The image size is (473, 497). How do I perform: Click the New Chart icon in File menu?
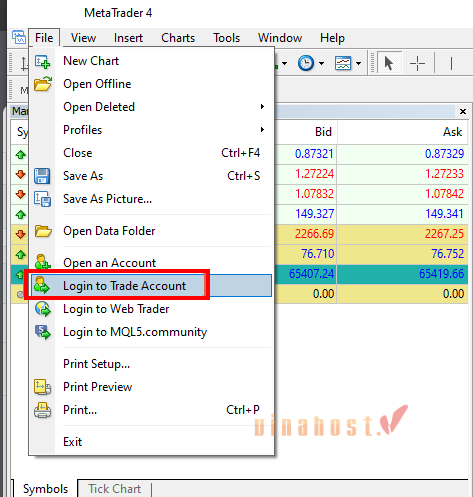point(42,62)
